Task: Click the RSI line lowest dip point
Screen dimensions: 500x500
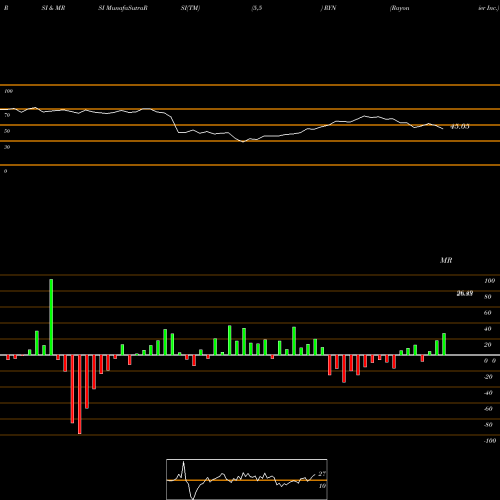Action: point(242,142)
